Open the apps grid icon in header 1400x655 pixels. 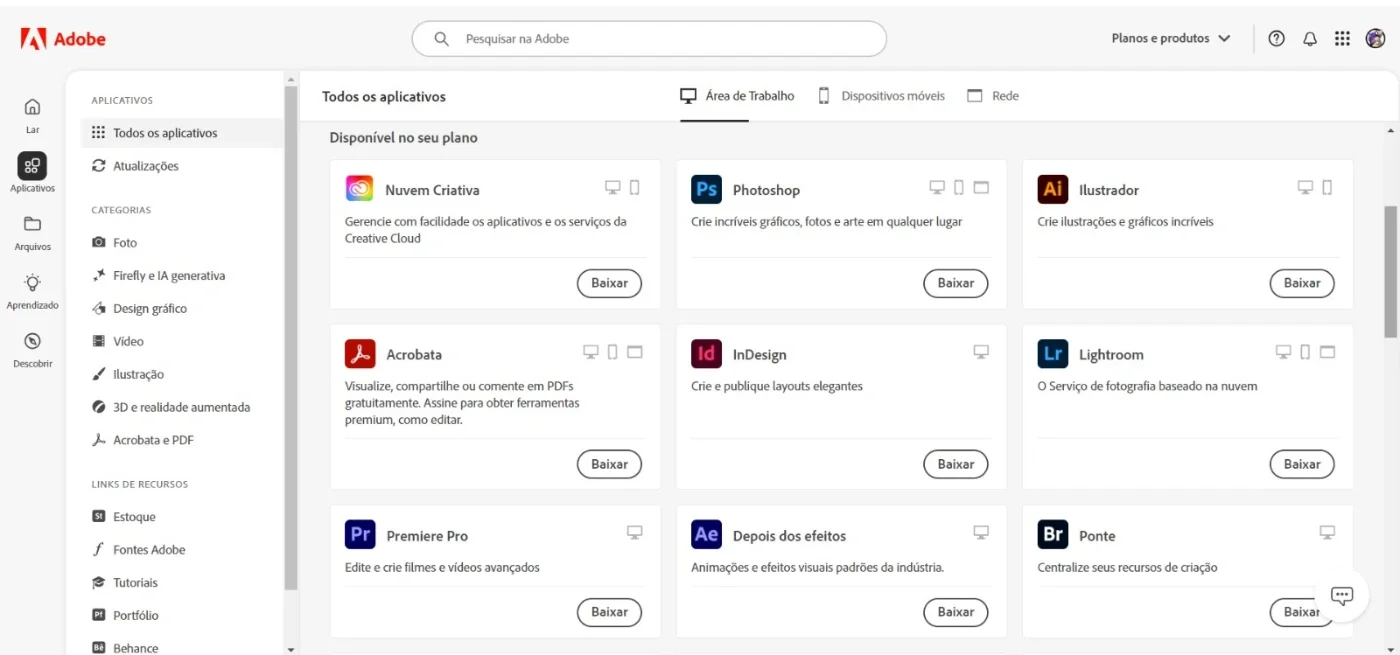click(x=1342, y=39)
